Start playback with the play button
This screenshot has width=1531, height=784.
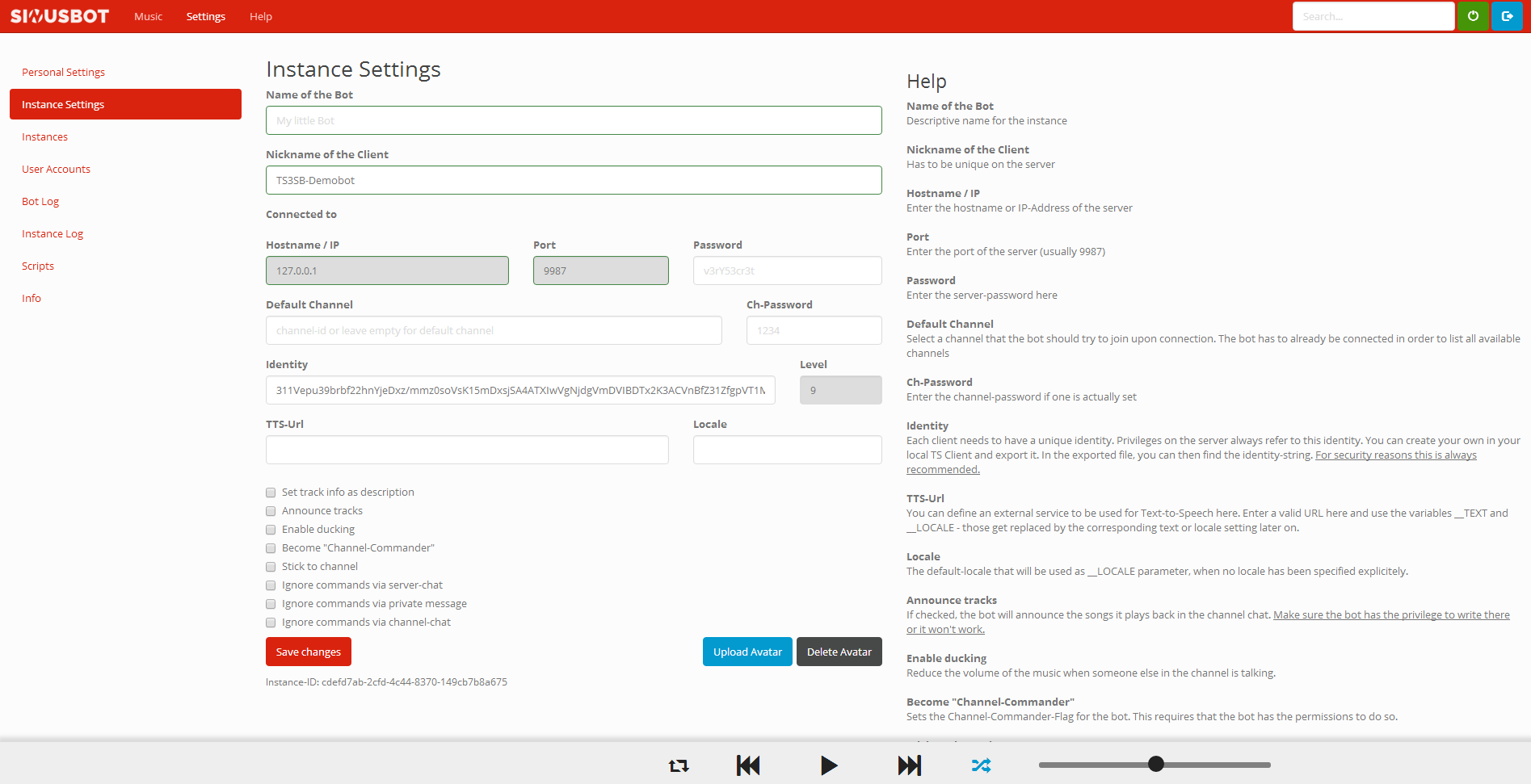[x=829, y=765]
